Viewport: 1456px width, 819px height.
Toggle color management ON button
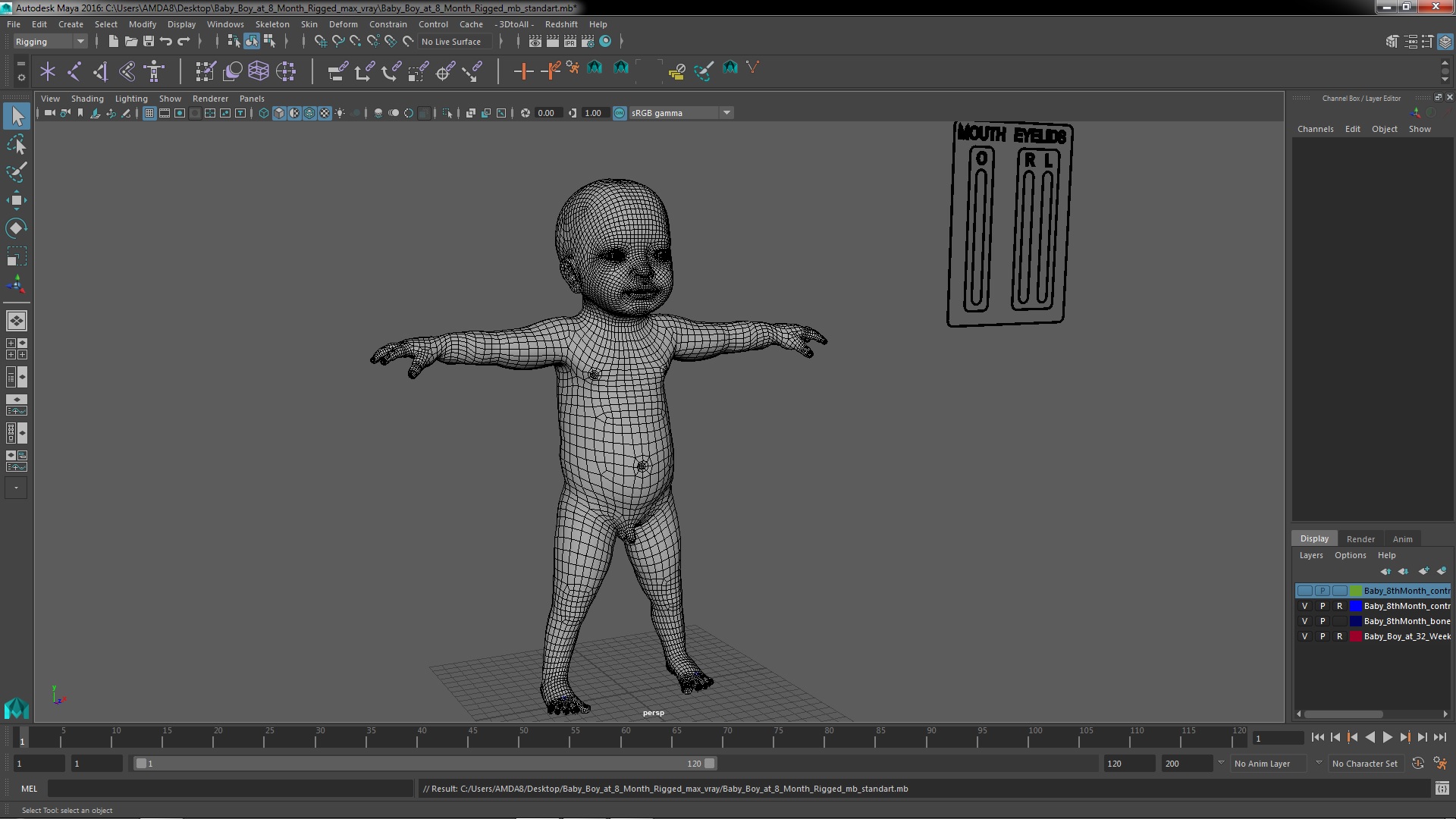point(620,113)
